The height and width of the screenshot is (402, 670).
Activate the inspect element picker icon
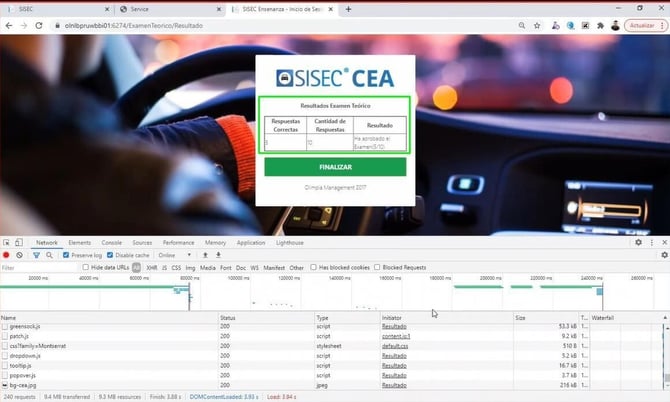pos(6,243)
